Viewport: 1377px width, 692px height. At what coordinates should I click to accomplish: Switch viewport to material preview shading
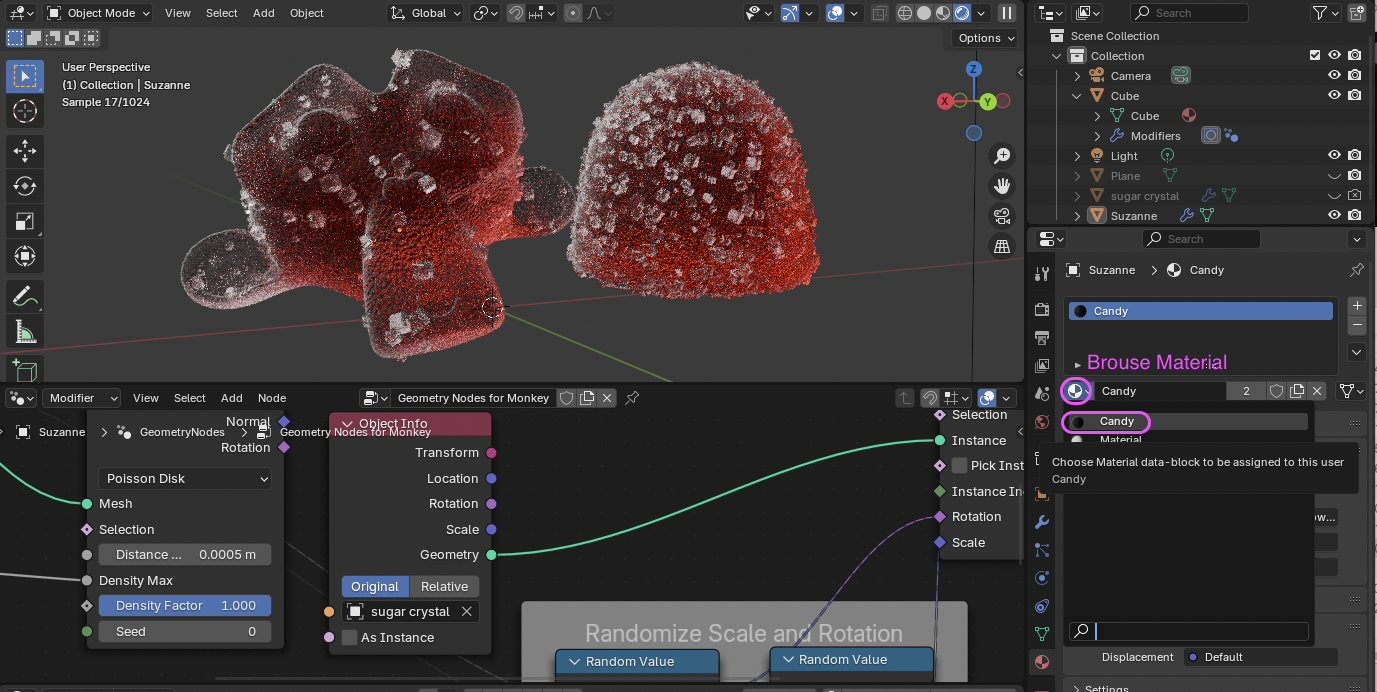(943, 13)
